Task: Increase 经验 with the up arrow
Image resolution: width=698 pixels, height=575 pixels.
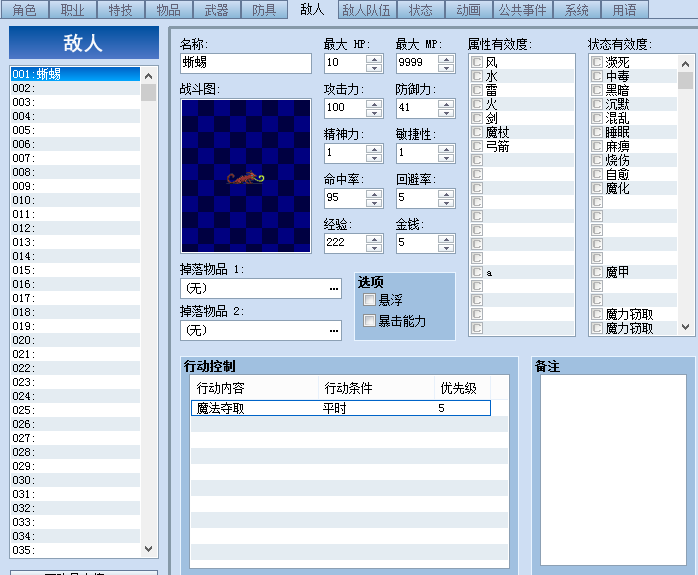Action: [x=374, y=238]
